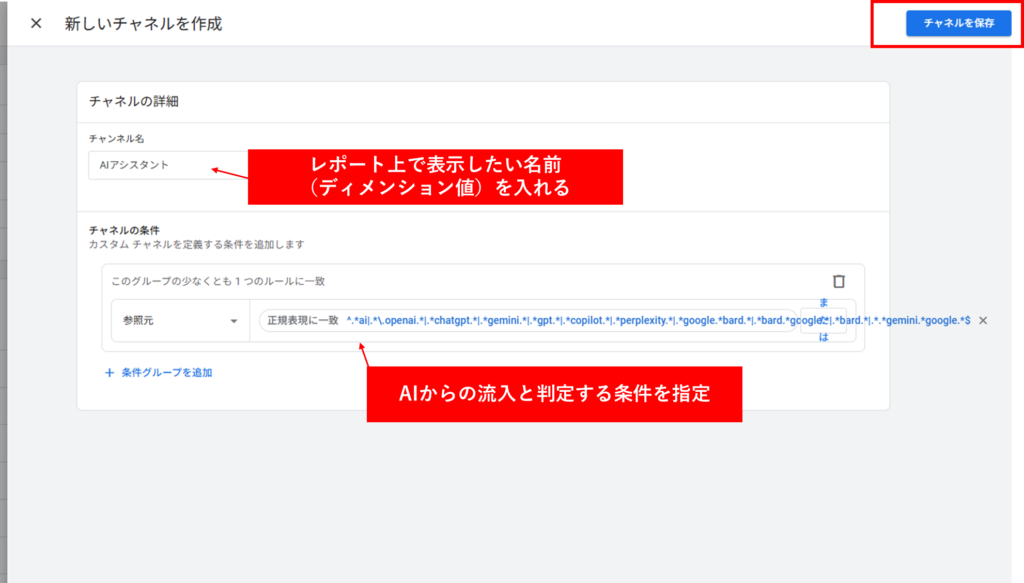1024x583 pixels.
Task: Open the 正規表現に一致 match type label
Action: coord(302,320)
